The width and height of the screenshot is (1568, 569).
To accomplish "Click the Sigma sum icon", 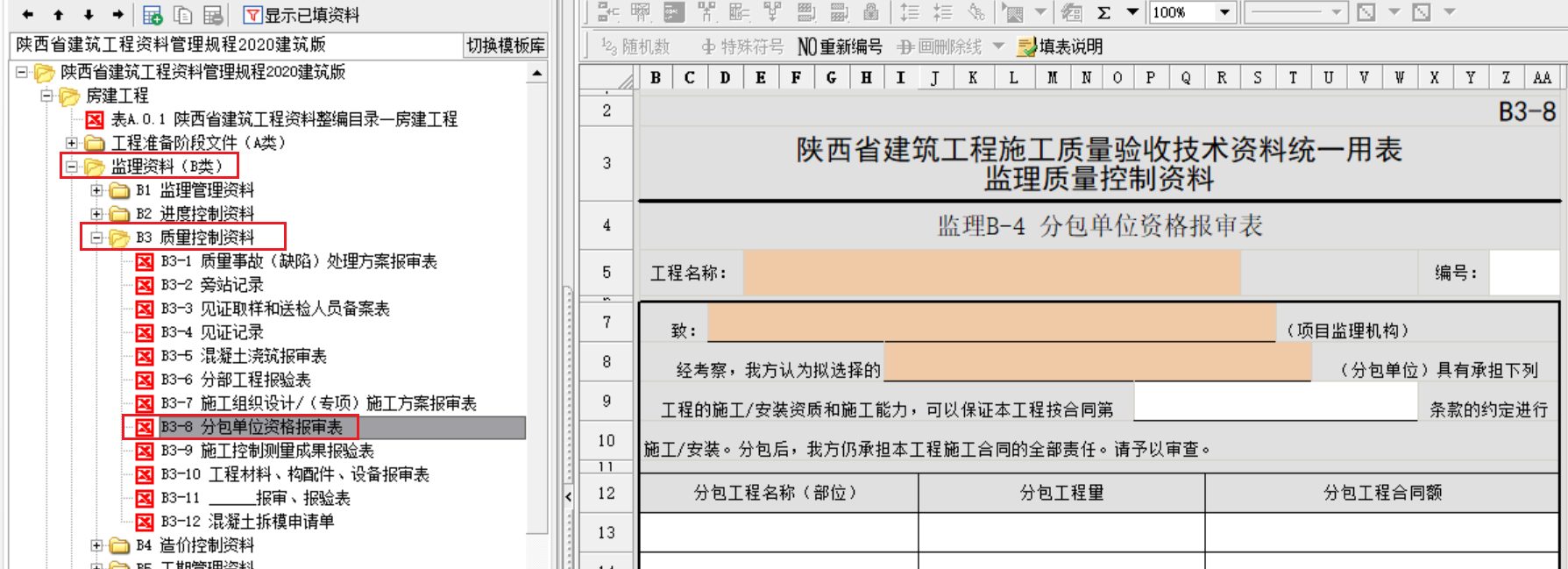I will [1104, 12].
